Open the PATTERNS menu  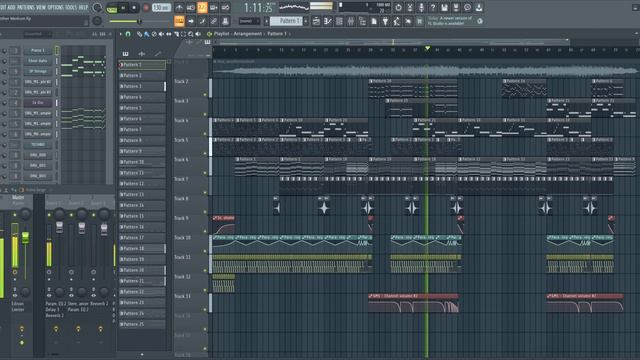click(27, 7)
